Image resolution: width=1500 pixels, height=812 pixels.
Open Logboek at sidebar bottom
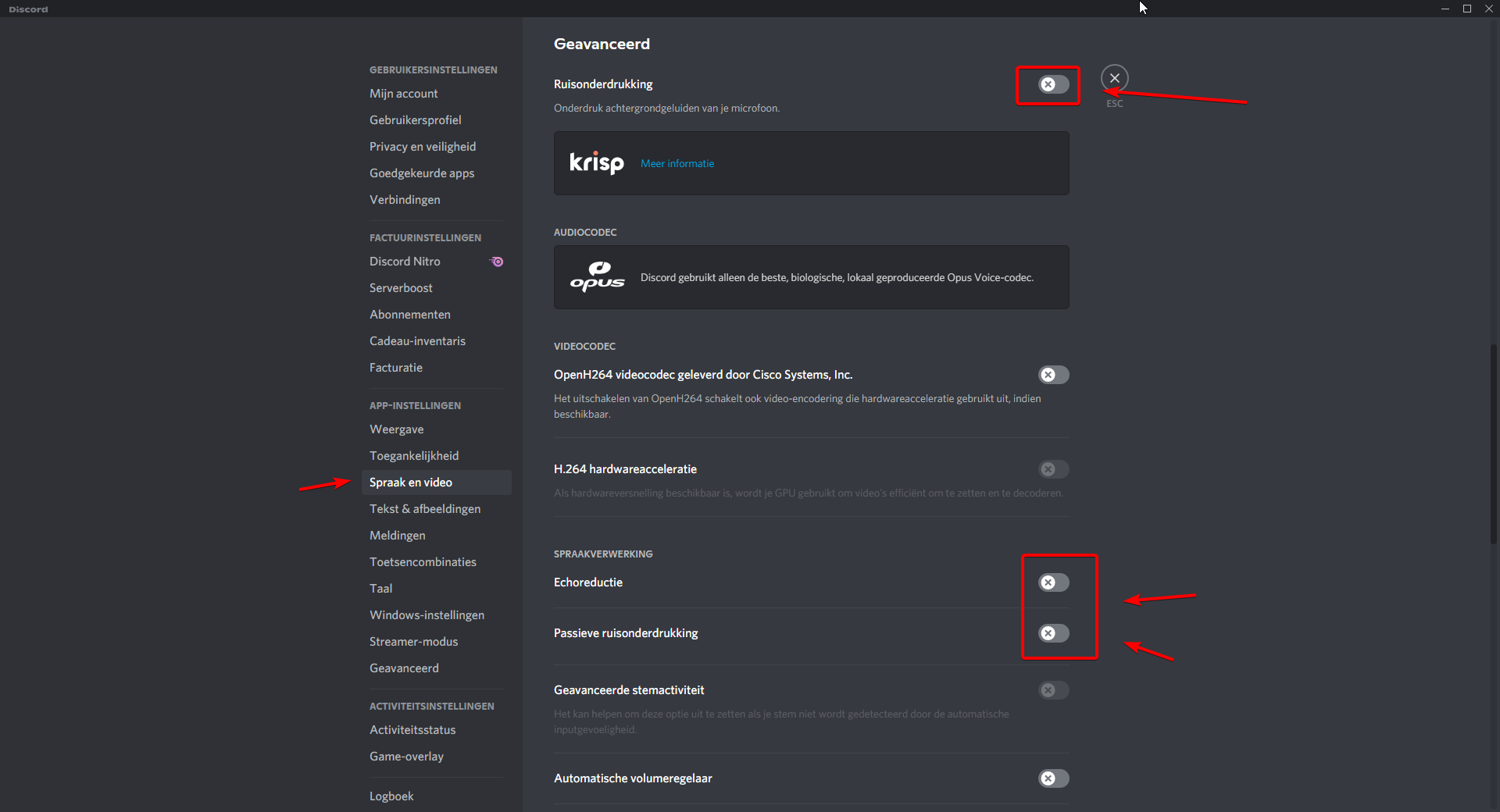(391, 796)
